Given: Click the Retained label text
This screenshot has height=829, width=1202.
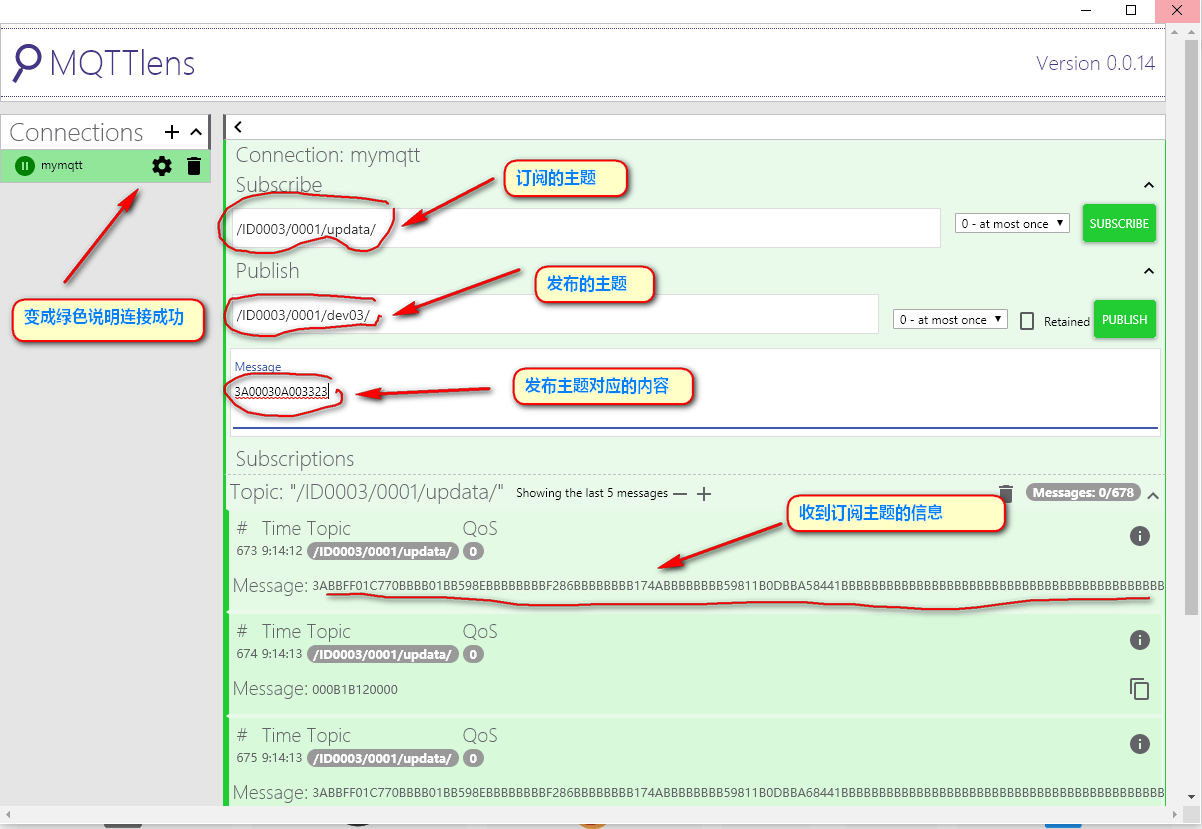Looking at the screenshot, I should tap(1067, 322).
